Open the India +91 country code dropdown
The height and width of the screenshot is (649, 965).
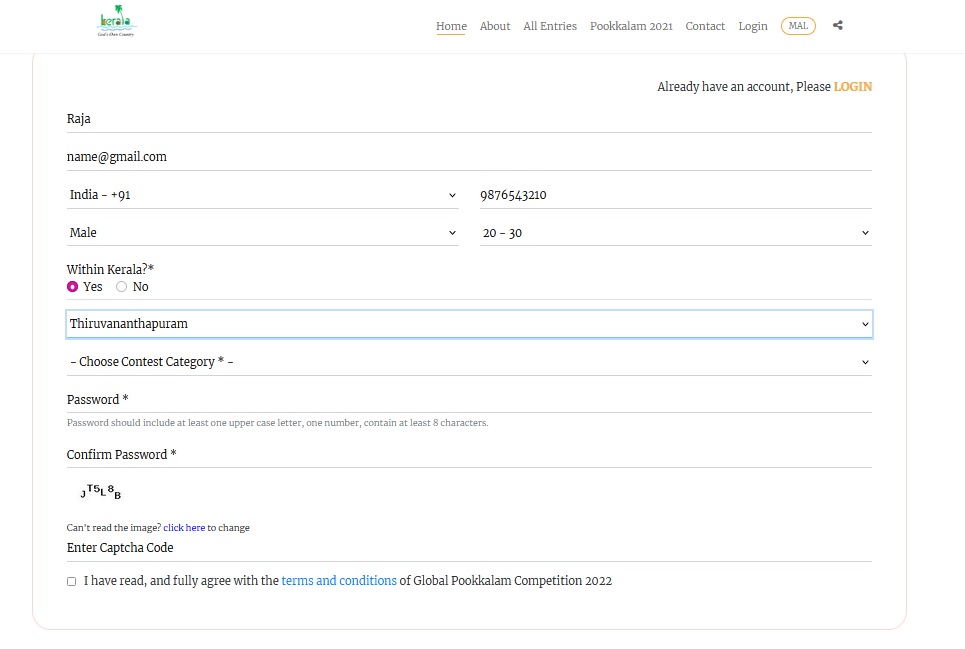tap(262, 195)
